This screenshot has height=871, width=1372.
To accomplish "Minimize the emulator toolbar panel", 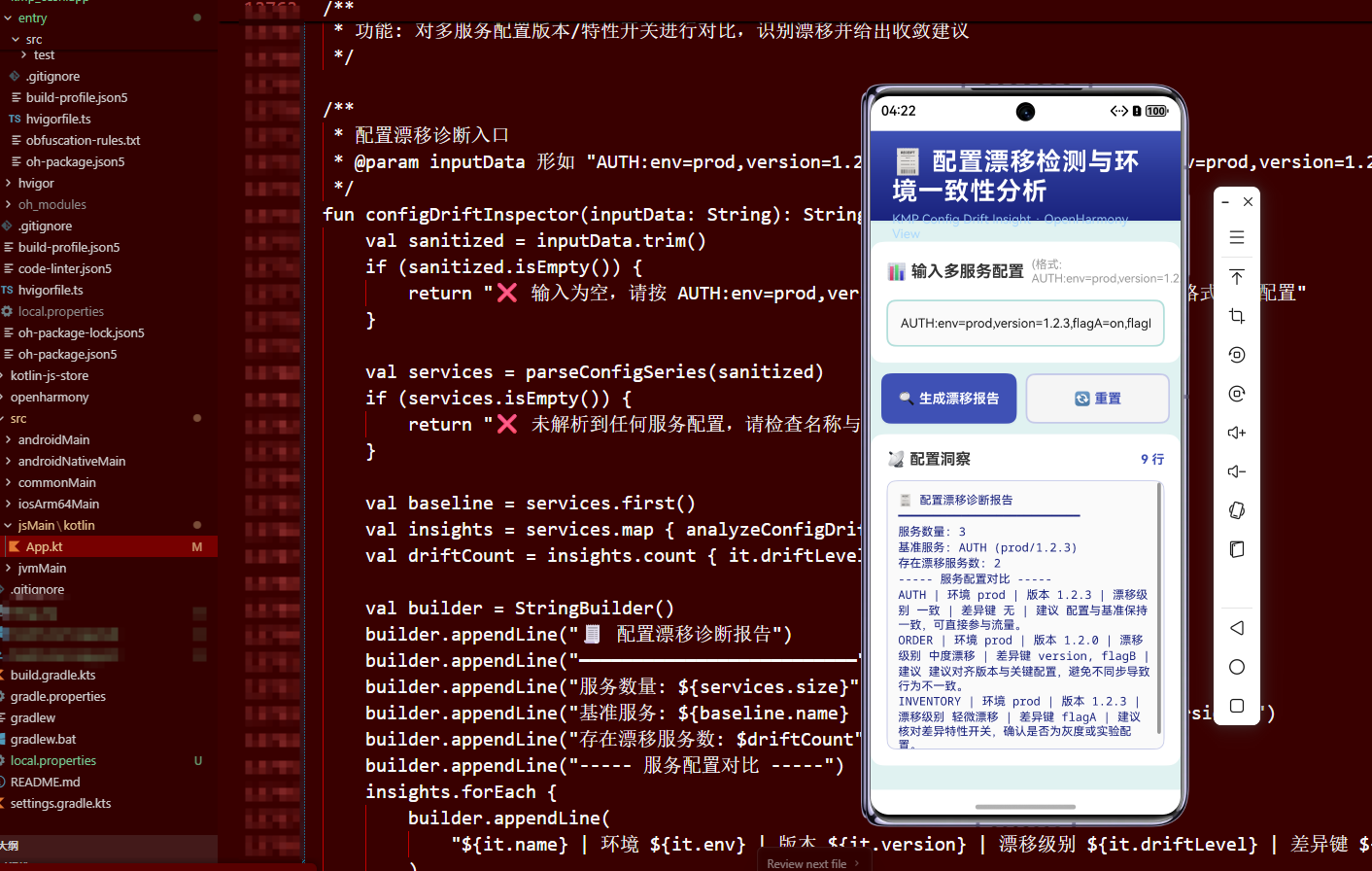I will [x=1225, y=201].
